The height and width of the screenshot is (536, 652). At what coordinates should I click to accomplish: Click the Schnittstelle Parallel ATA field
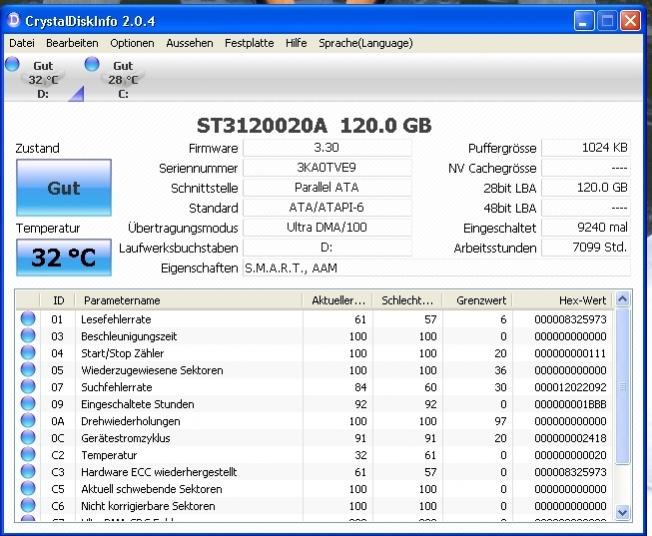327,188
